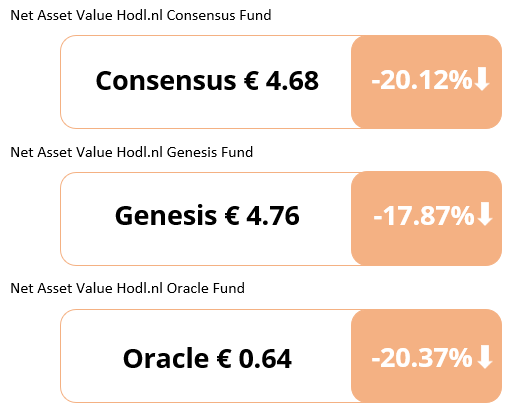Click the Genesis down arrow icon
This screenshot has height=418, width=515.
[484, 214]
